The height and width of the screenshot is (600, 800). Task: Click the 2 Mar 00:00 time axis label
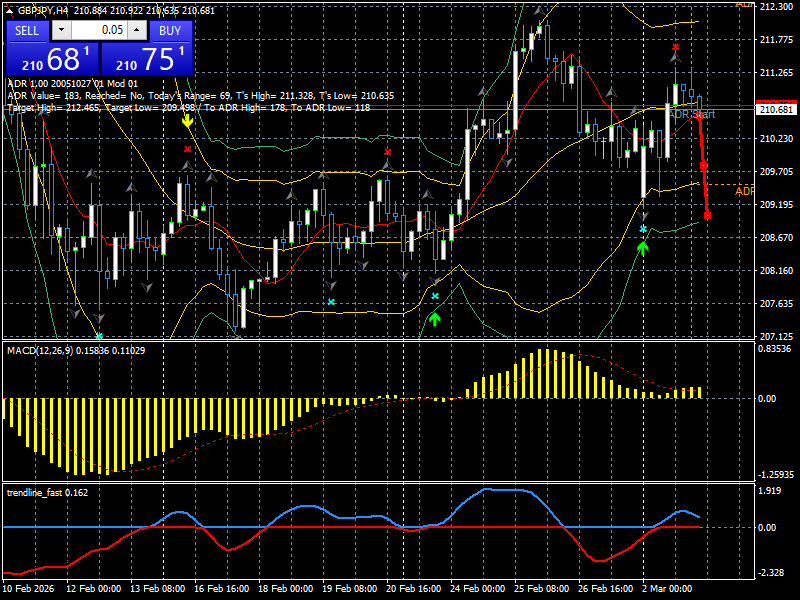667,589
